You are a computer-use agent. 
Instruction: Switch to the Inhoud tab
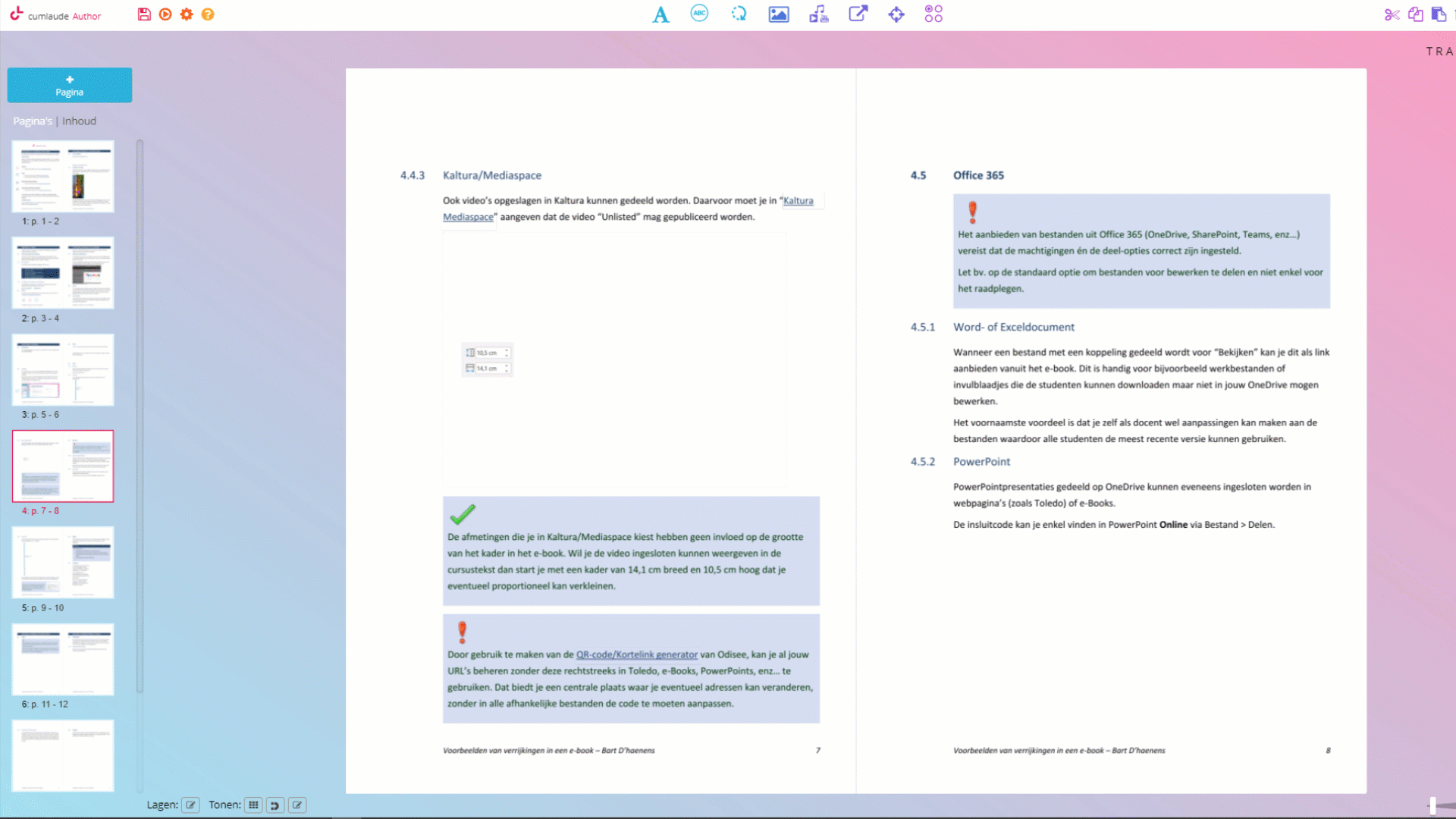(x=79, y=121)
